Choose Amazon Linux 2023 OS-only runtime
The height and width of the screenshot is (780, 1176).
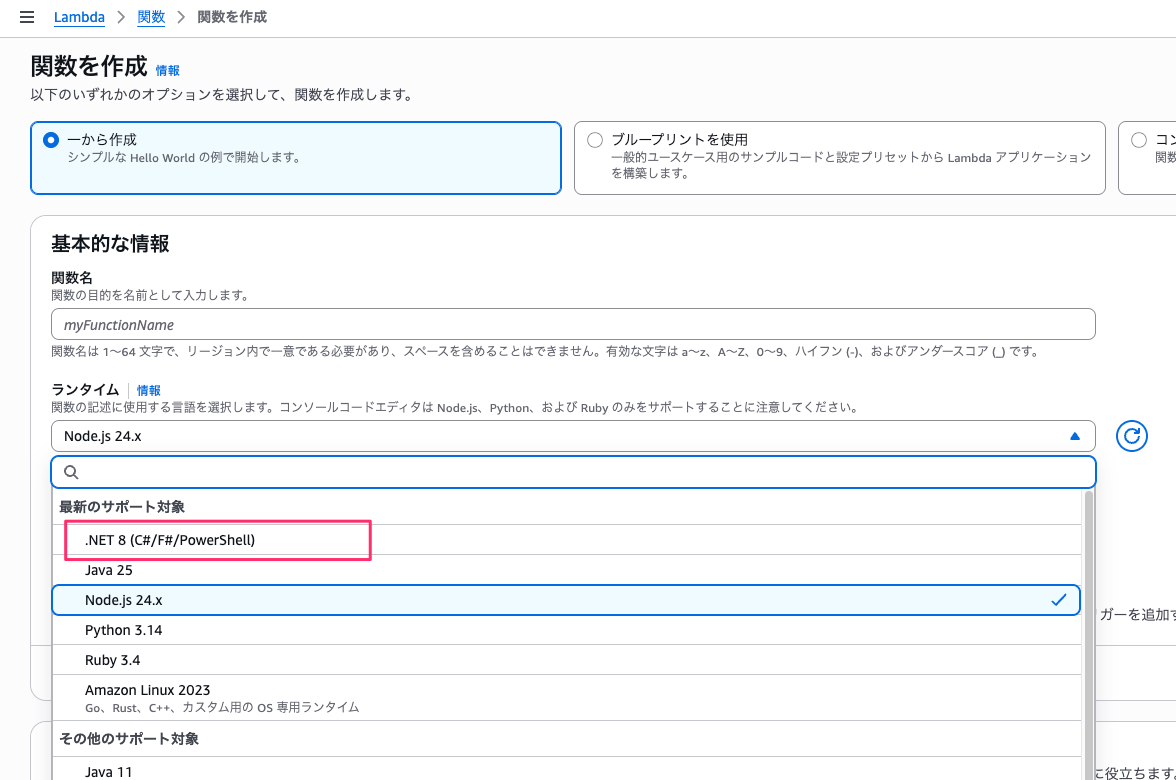click(x=147, y=691)
